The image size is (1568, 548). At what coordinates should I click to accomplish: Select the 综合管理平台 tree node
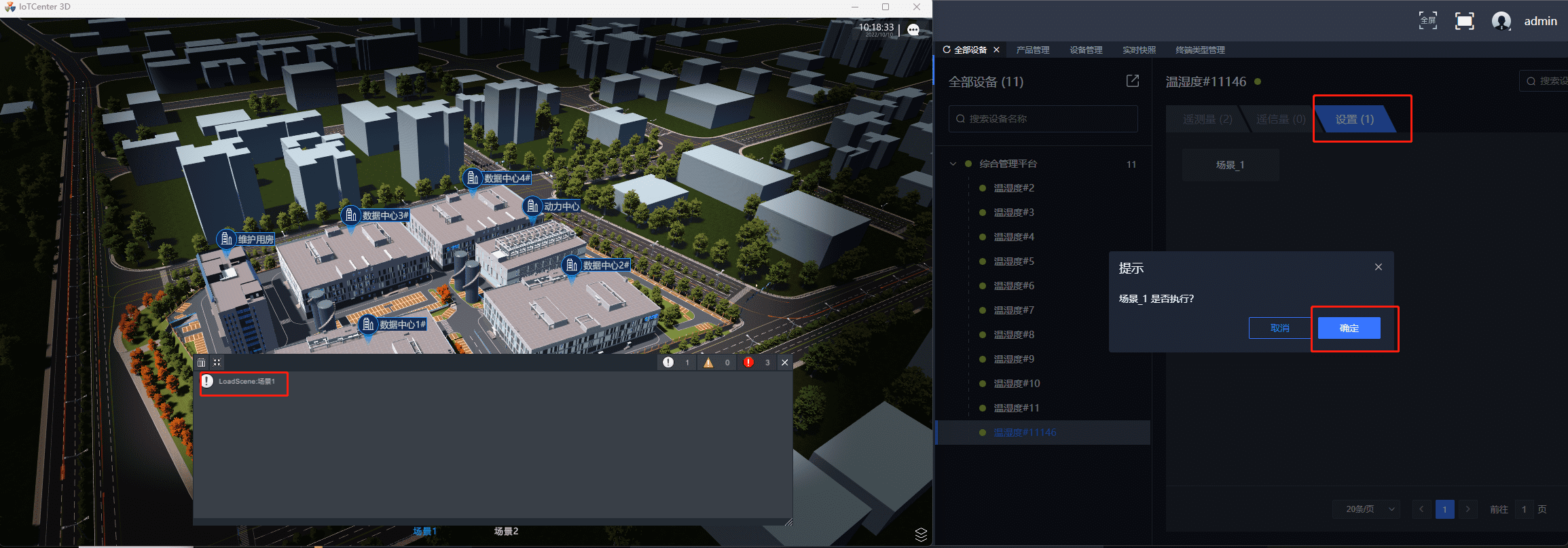pyautogui.click(x=1008, y=164)
